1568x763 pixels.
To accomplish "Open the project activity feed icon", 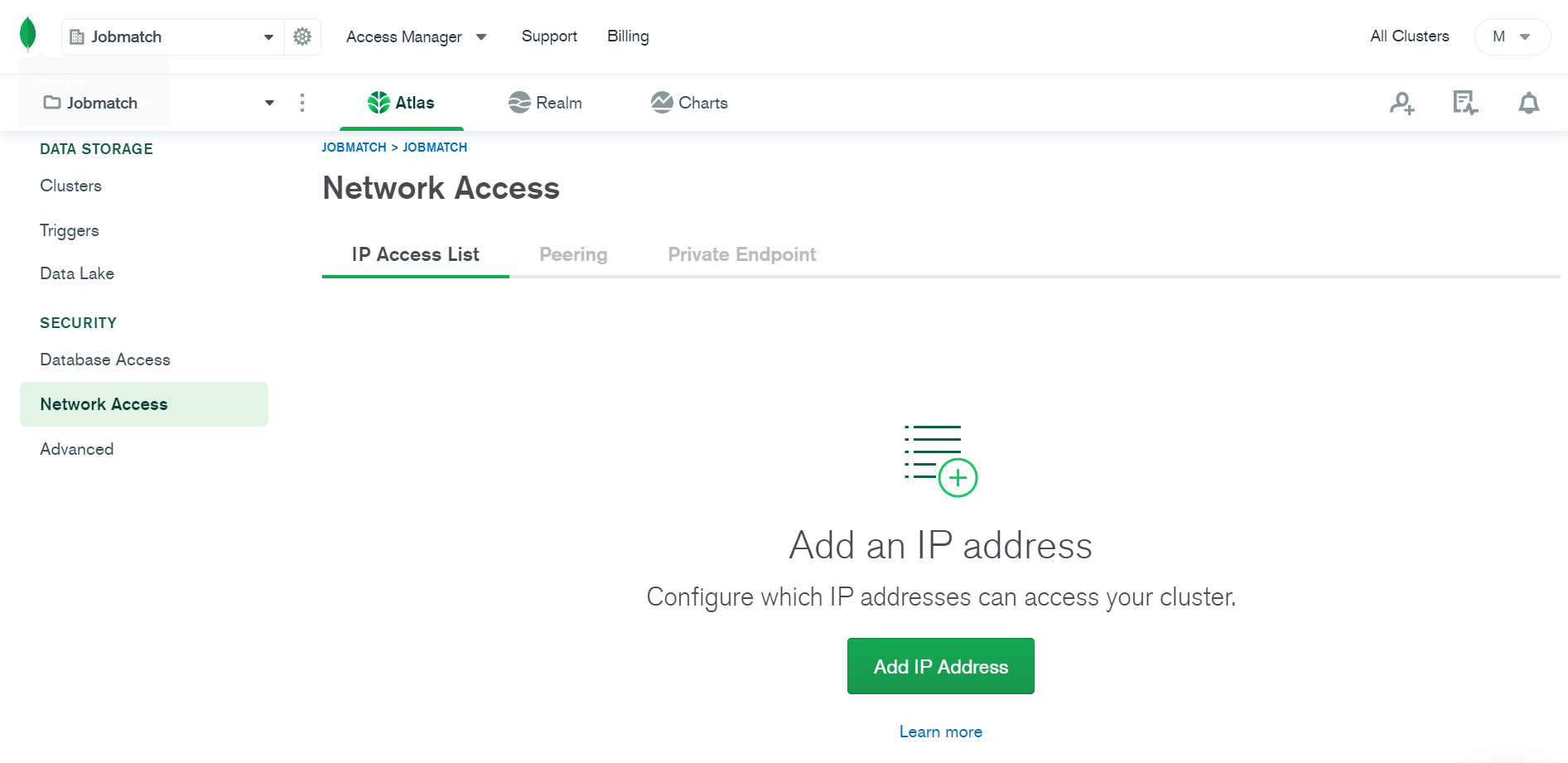I will [x=1464, y=103].
